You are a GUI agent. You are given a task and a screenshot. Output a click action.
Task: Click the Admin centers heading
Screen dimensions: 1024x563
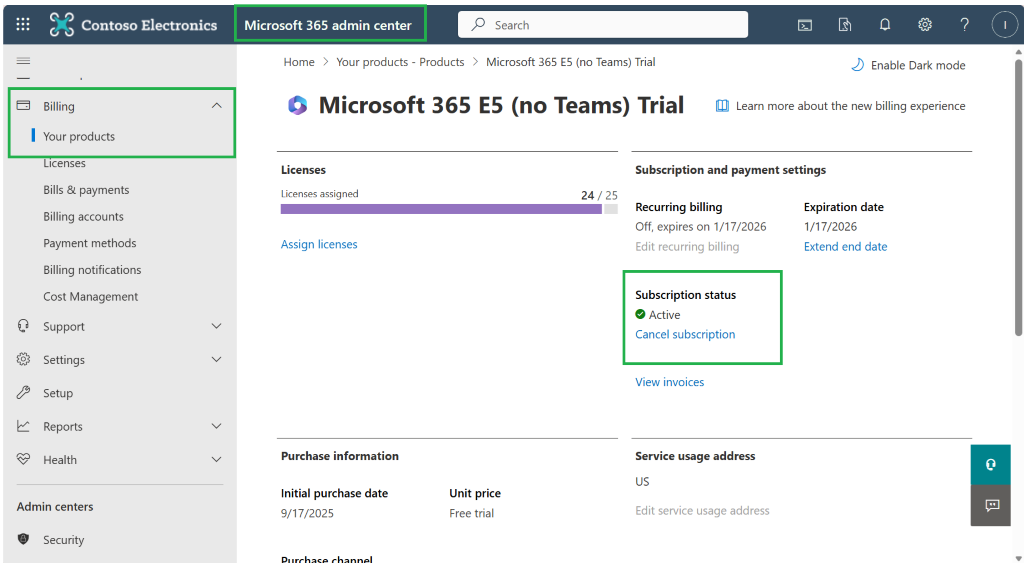click(55, 506)
